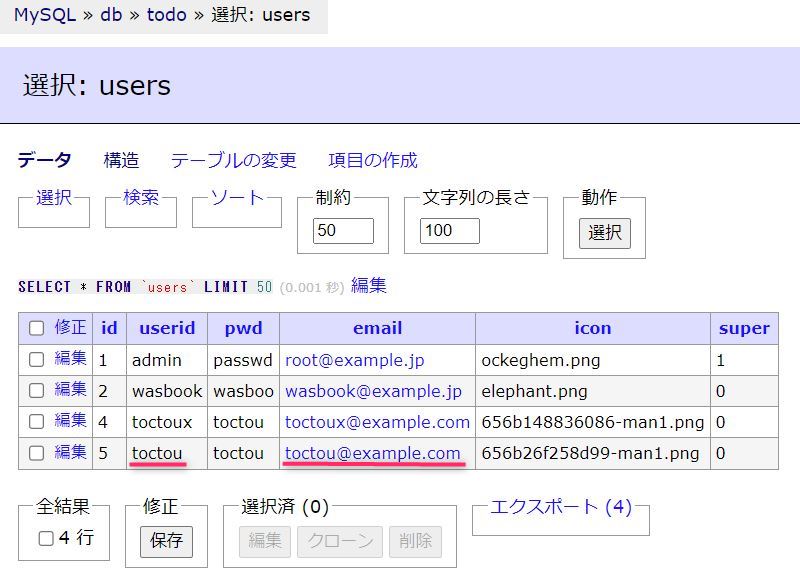Sort by the pwd column header

(243, 328)
